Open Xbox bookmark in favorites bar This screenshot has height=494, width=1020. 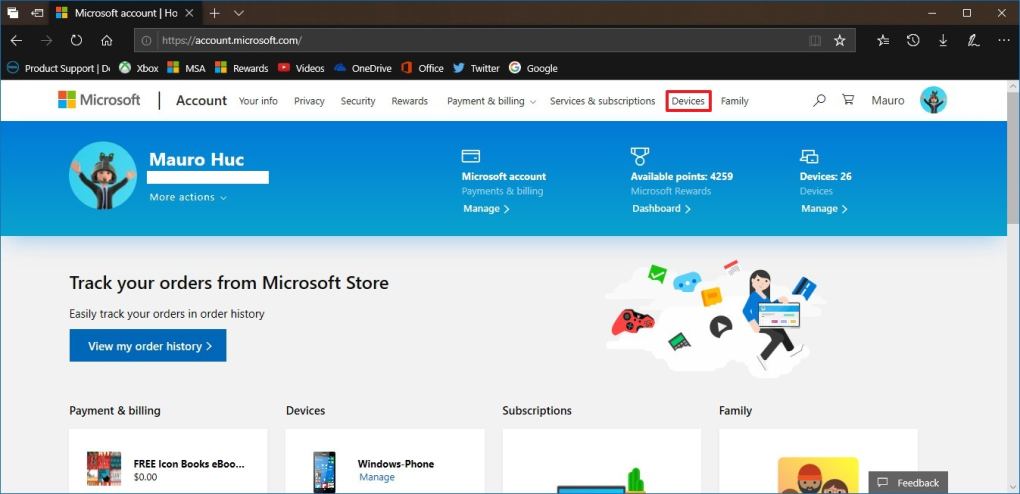(x=139, y=68)
